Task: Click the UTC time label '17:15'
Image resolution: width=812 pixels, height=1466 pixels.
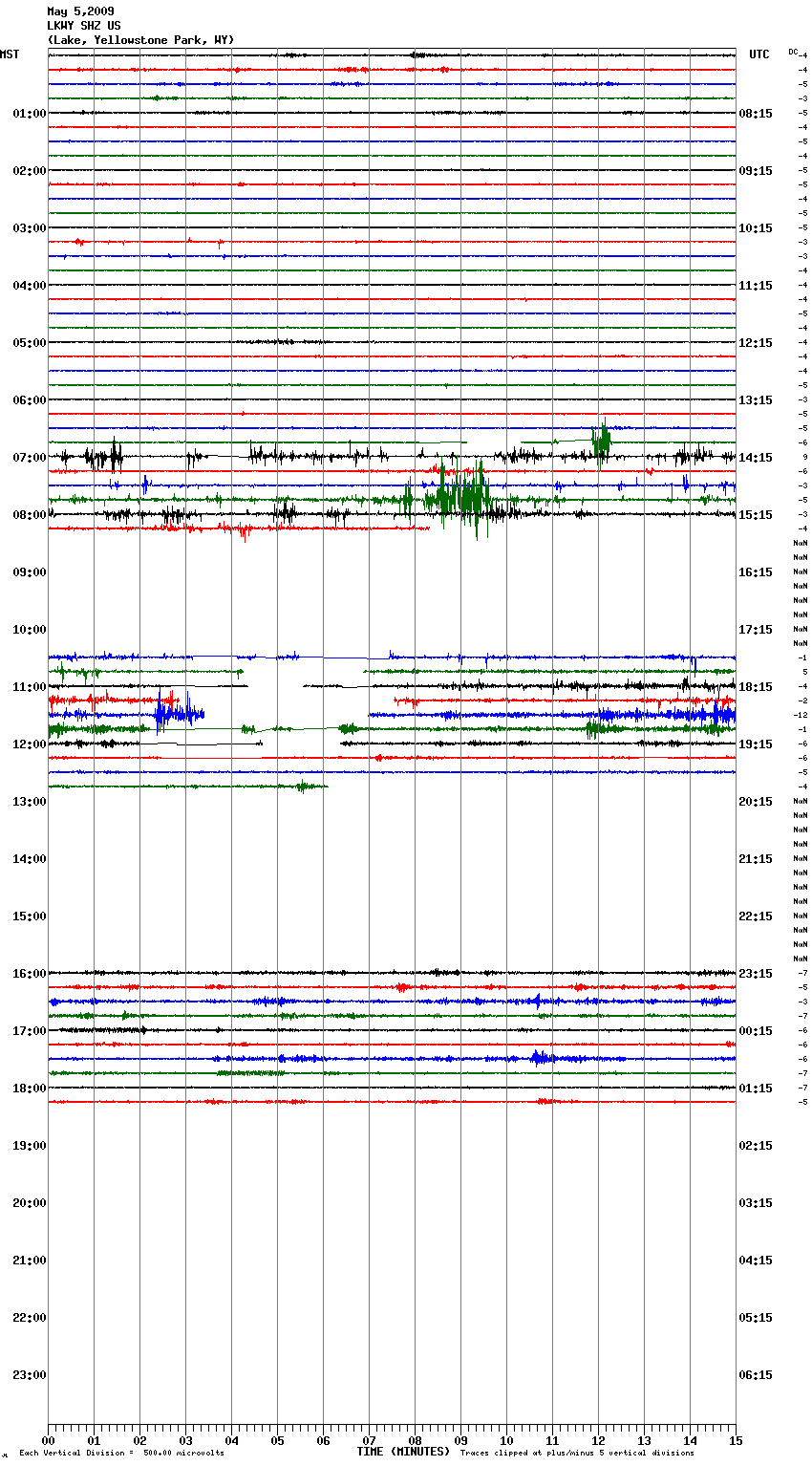Action: (756, 630)
